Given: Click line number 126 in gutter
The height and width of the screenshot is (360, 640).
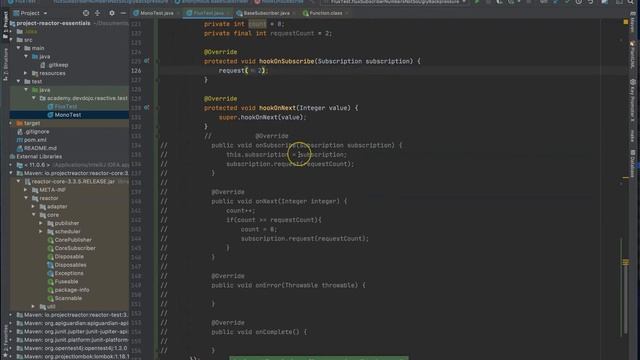Looking at the screenshot, I should [x=136, y=71].
